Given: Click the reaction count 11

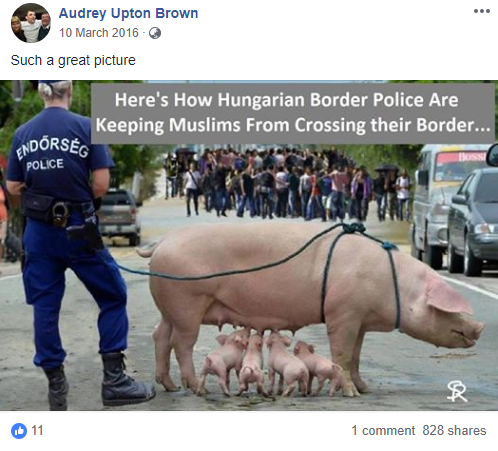Looking at the screenshot, I should click(37, 431).
